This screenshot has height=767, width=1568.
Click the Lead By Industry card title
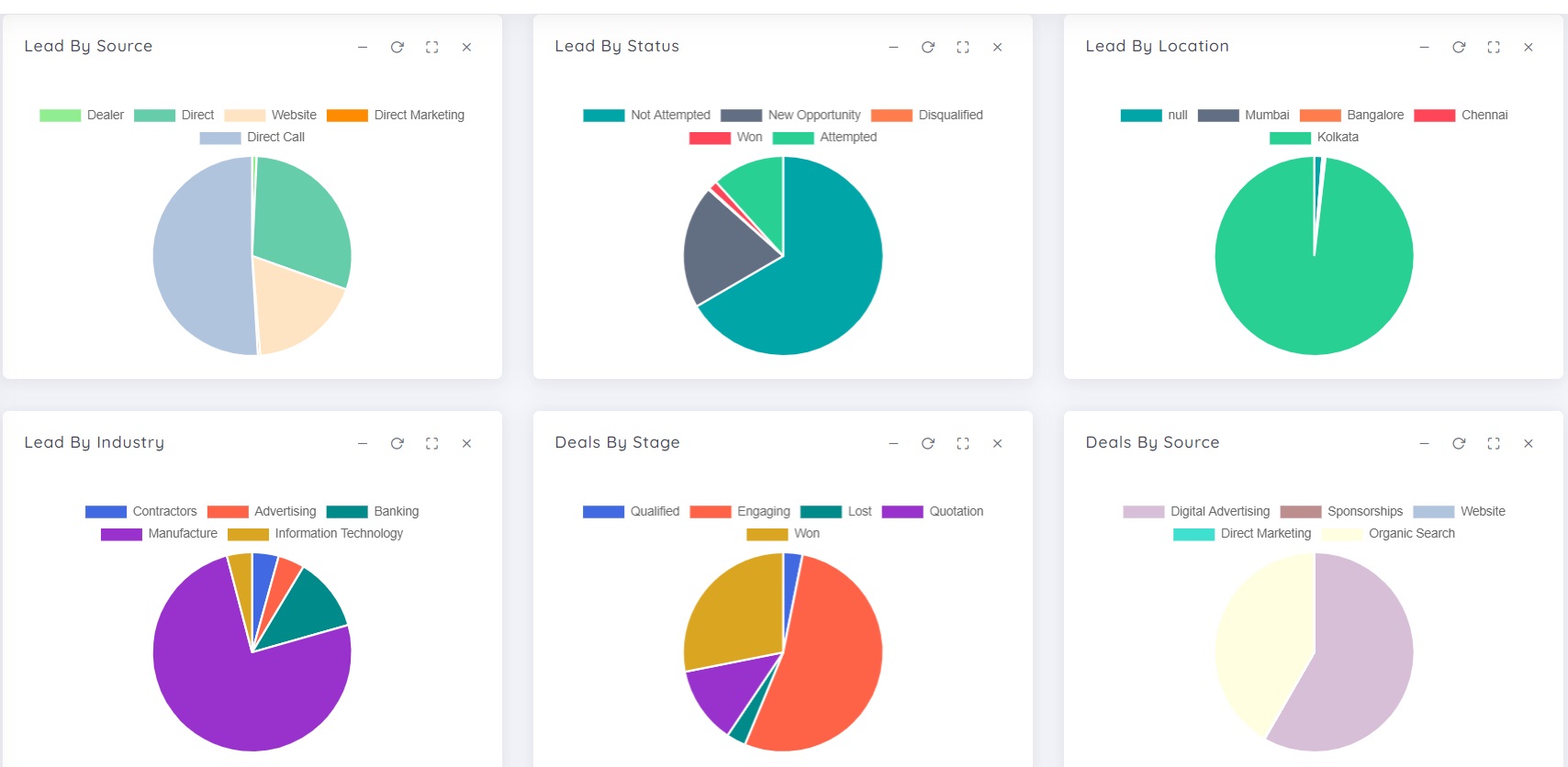(95, 442)
